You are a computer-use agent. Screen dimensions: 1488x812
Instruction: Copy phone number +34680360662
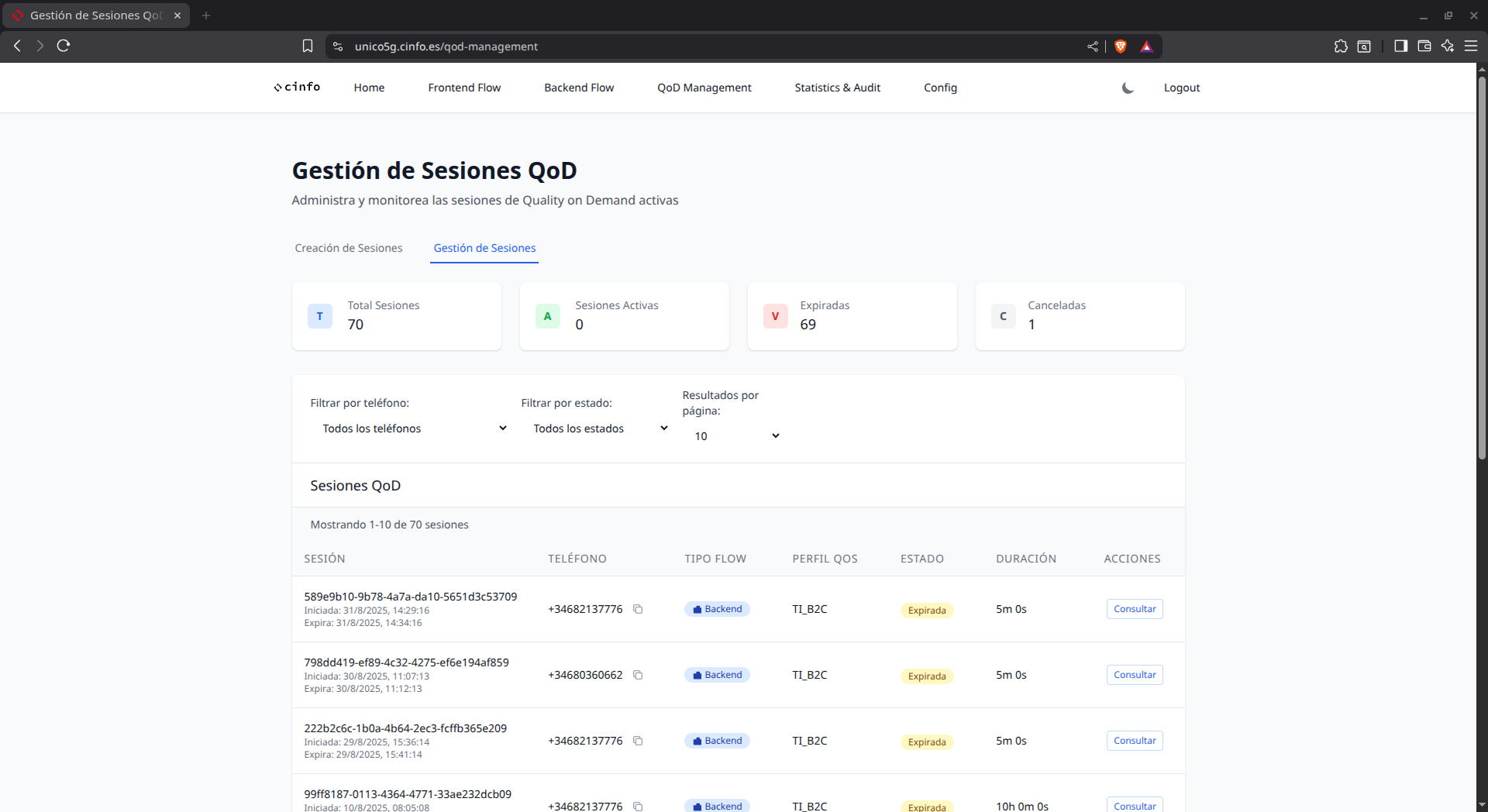638,675
